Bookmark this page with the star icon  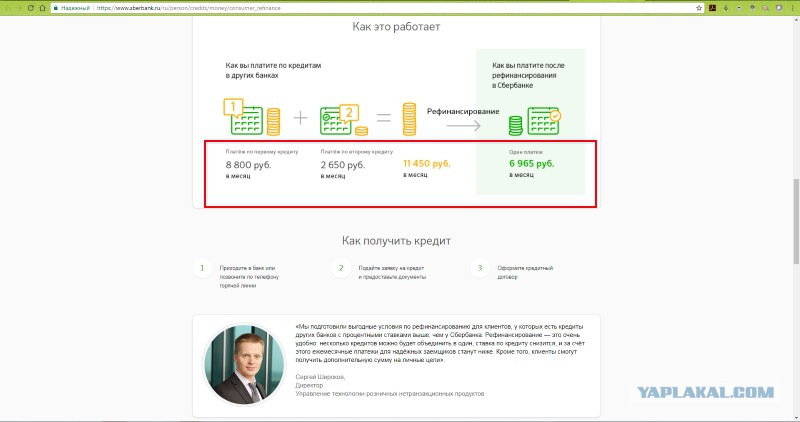[699, 8]
